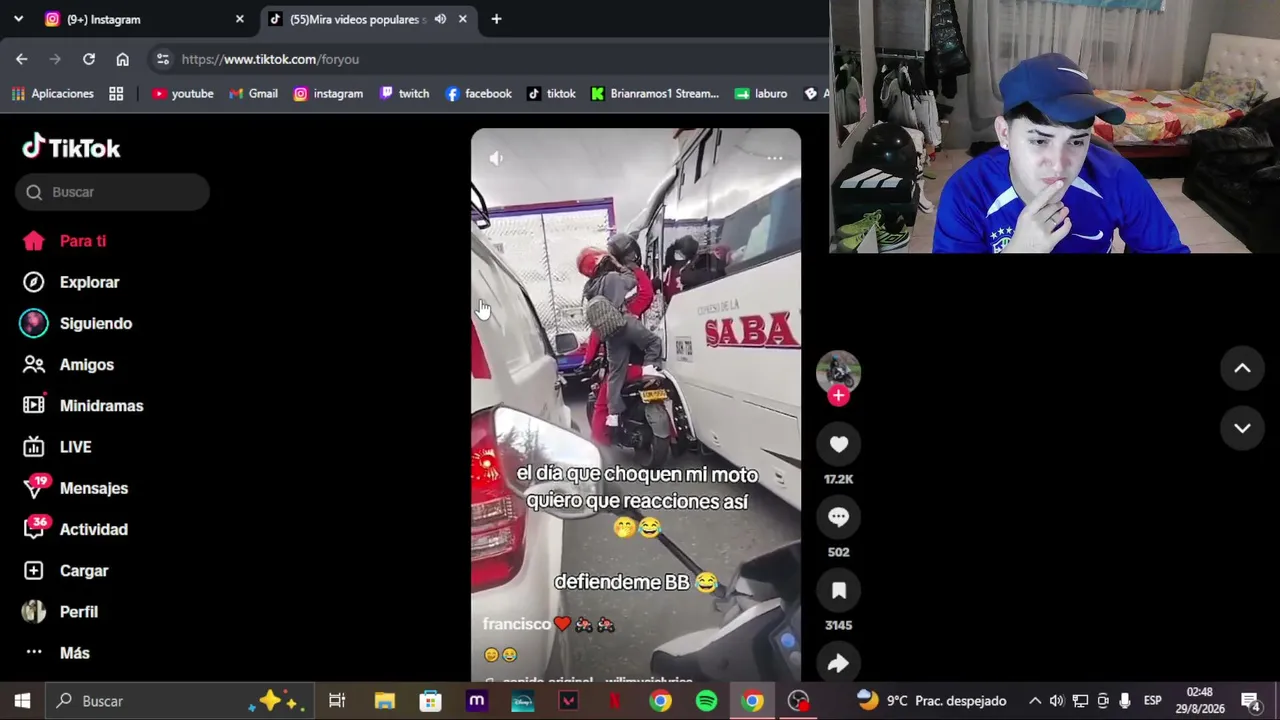Open Perfil page

tap(60, 612)
